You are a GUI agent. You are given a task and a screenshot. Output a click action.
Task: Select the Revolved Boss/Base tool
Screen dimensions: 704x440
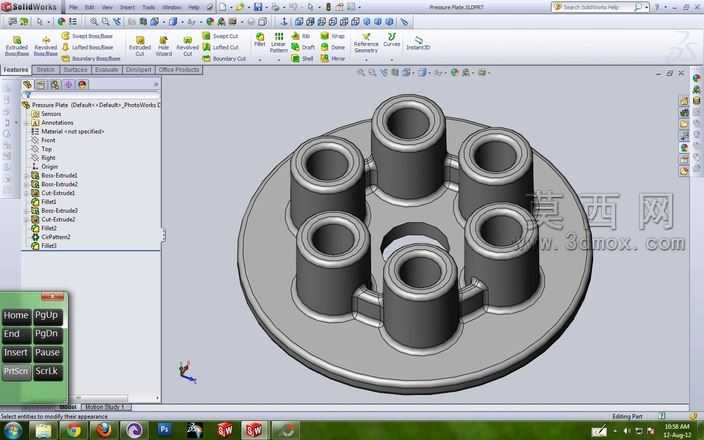(x=45, y=46)
